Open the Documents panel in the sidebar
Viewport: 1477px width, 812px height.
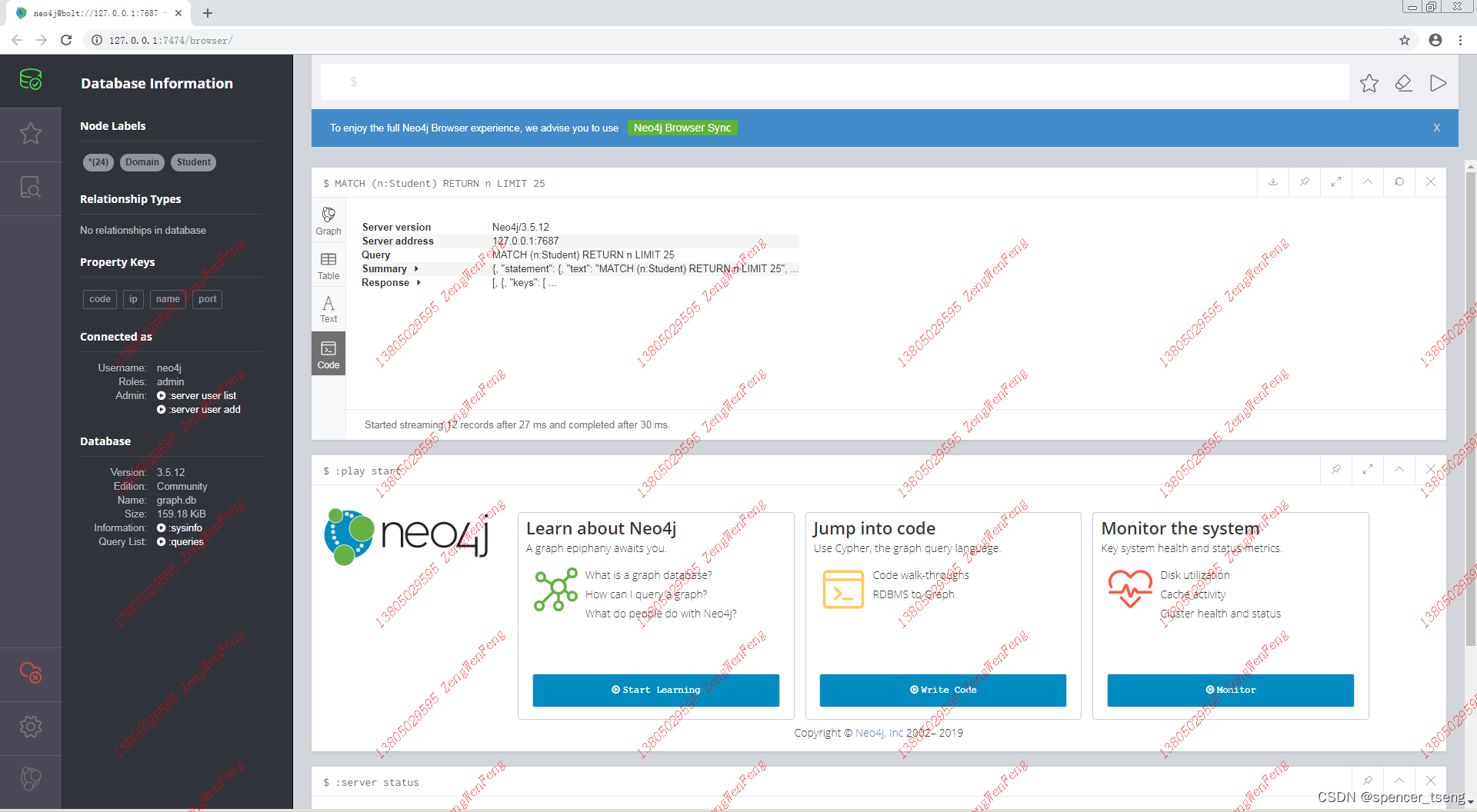(x=31, y=187)
